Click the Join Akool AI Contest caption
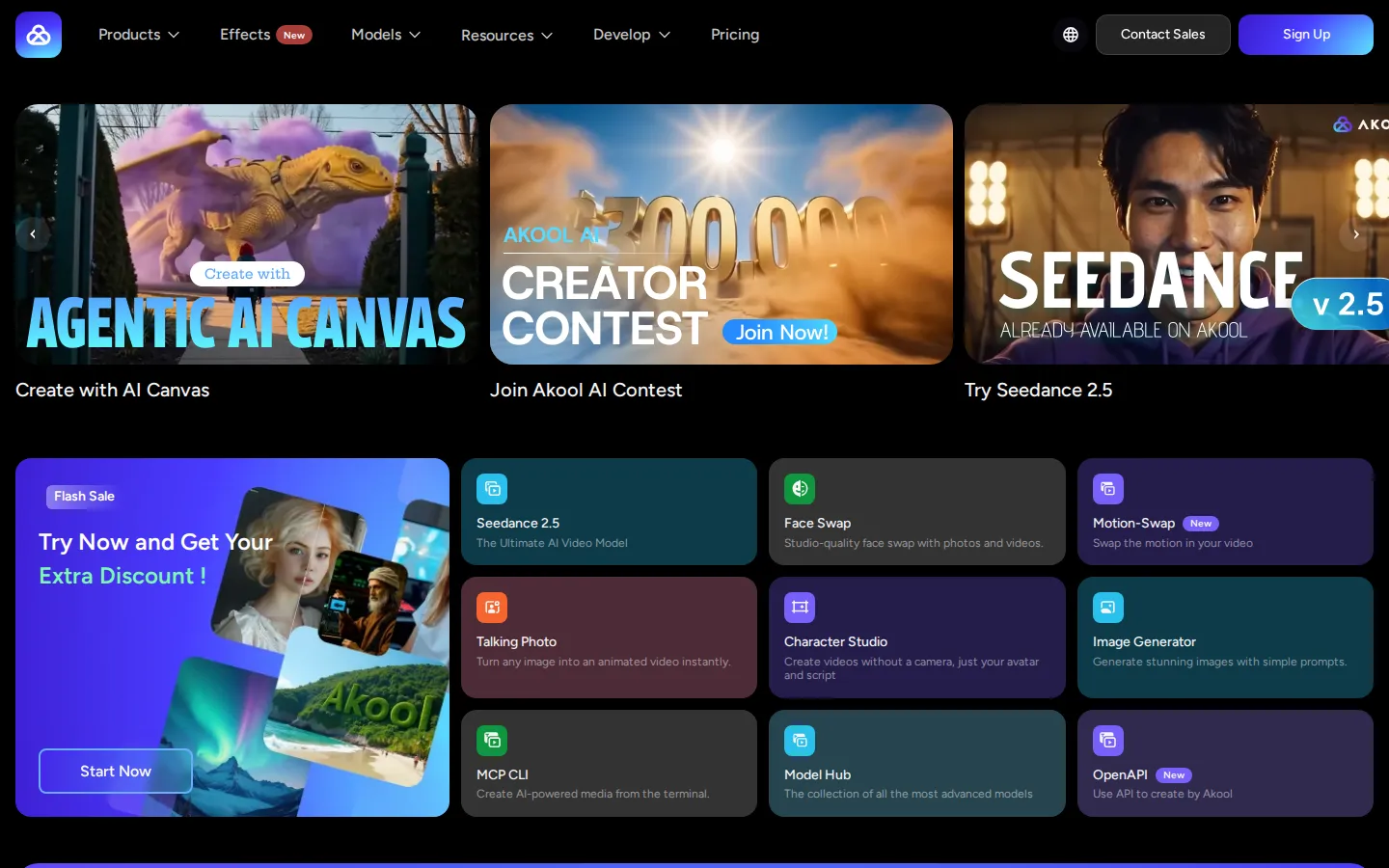 (586, 390)
